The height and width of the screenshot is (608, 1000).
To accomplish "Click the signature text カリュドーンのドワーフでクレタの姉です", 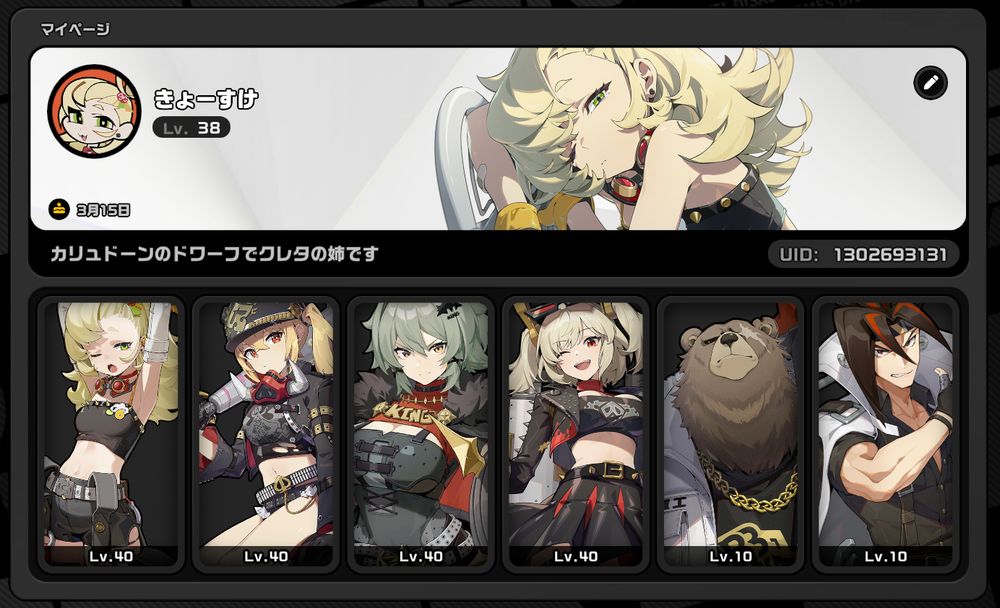I will 214,254.
